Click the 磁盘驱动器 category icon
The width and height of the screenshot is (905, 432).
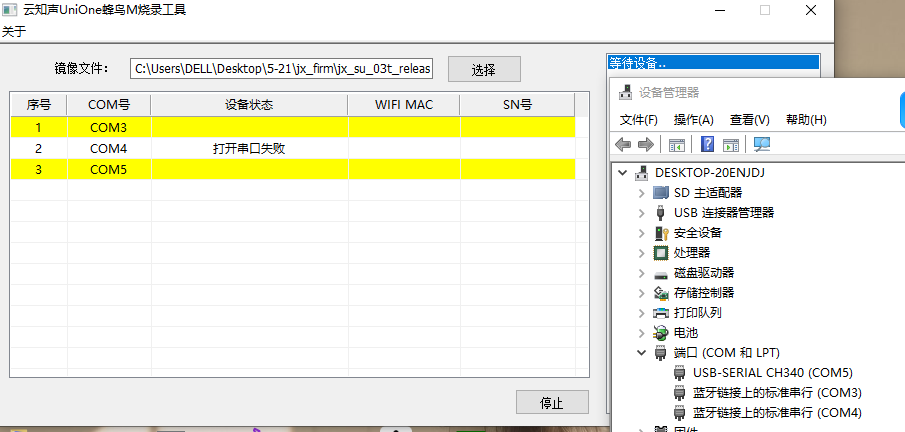(660, 273)
